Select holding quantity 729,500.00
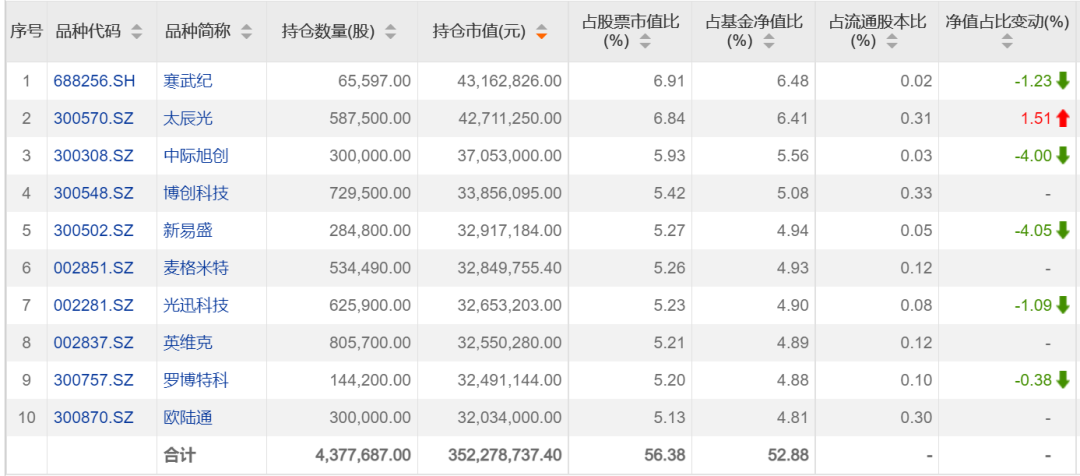1080x476 pixels. 370,194
